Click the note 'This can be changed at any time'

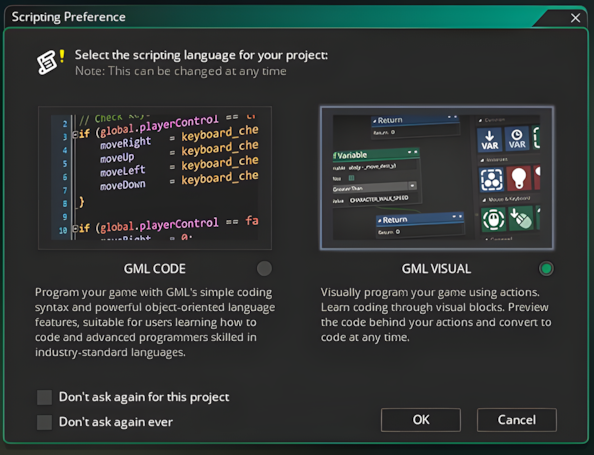coord(180,71)
